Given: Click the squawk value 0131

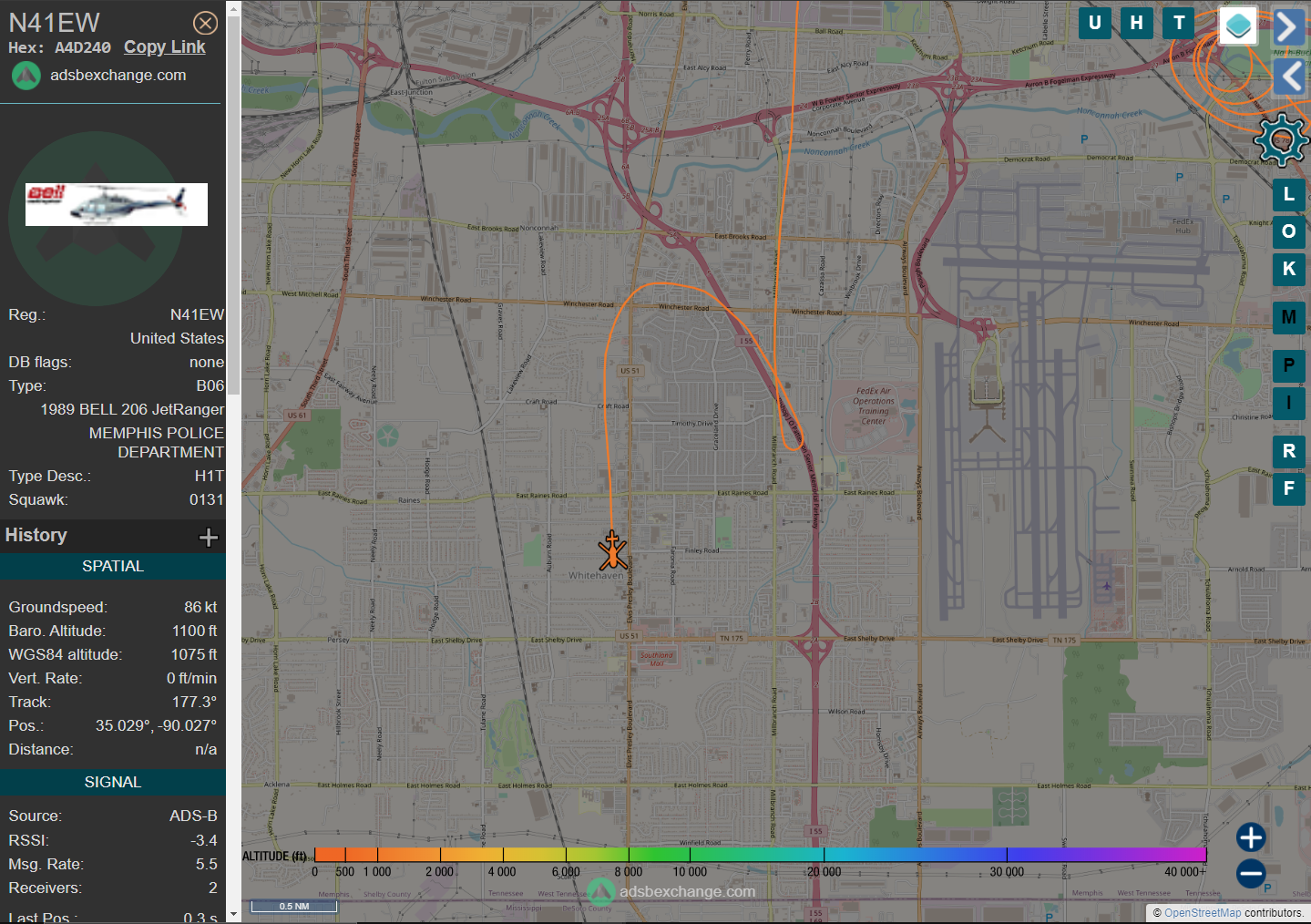Looking at the screenshot, I should [x=206, y=499].
